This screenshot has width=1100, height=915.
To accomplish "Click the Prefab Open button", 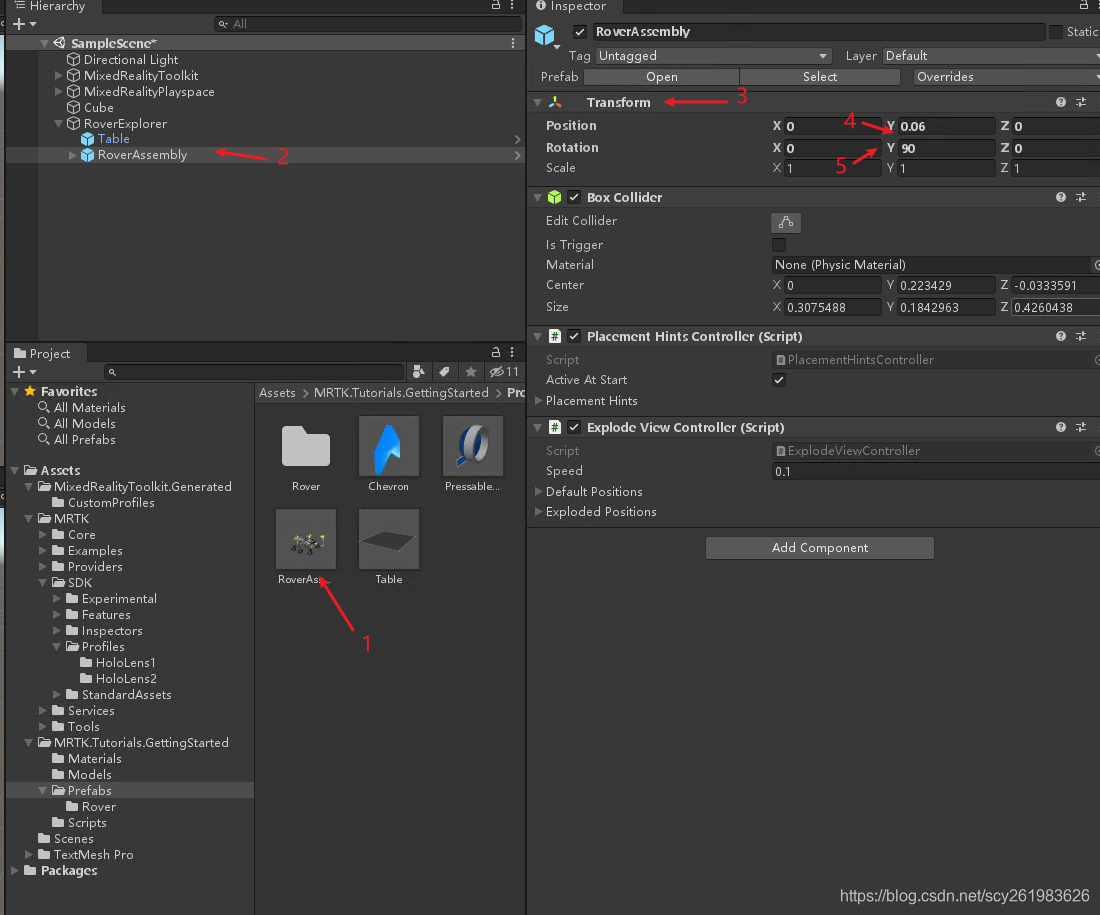I will 662,76.
